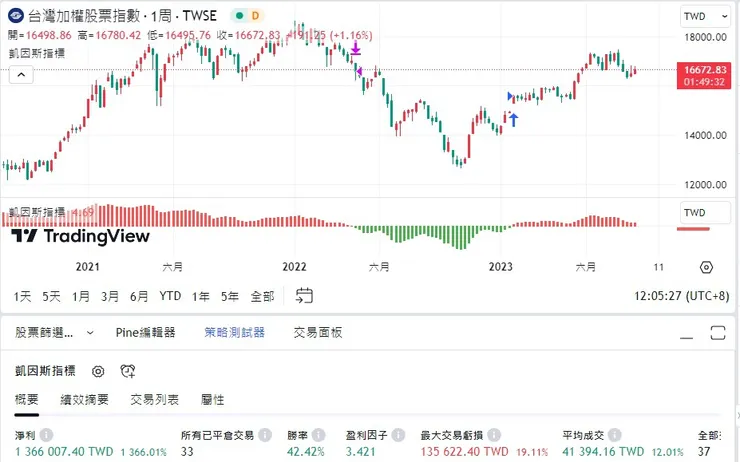Click info icon next to 最大交易虧損
740x462 pixels.
494,435
